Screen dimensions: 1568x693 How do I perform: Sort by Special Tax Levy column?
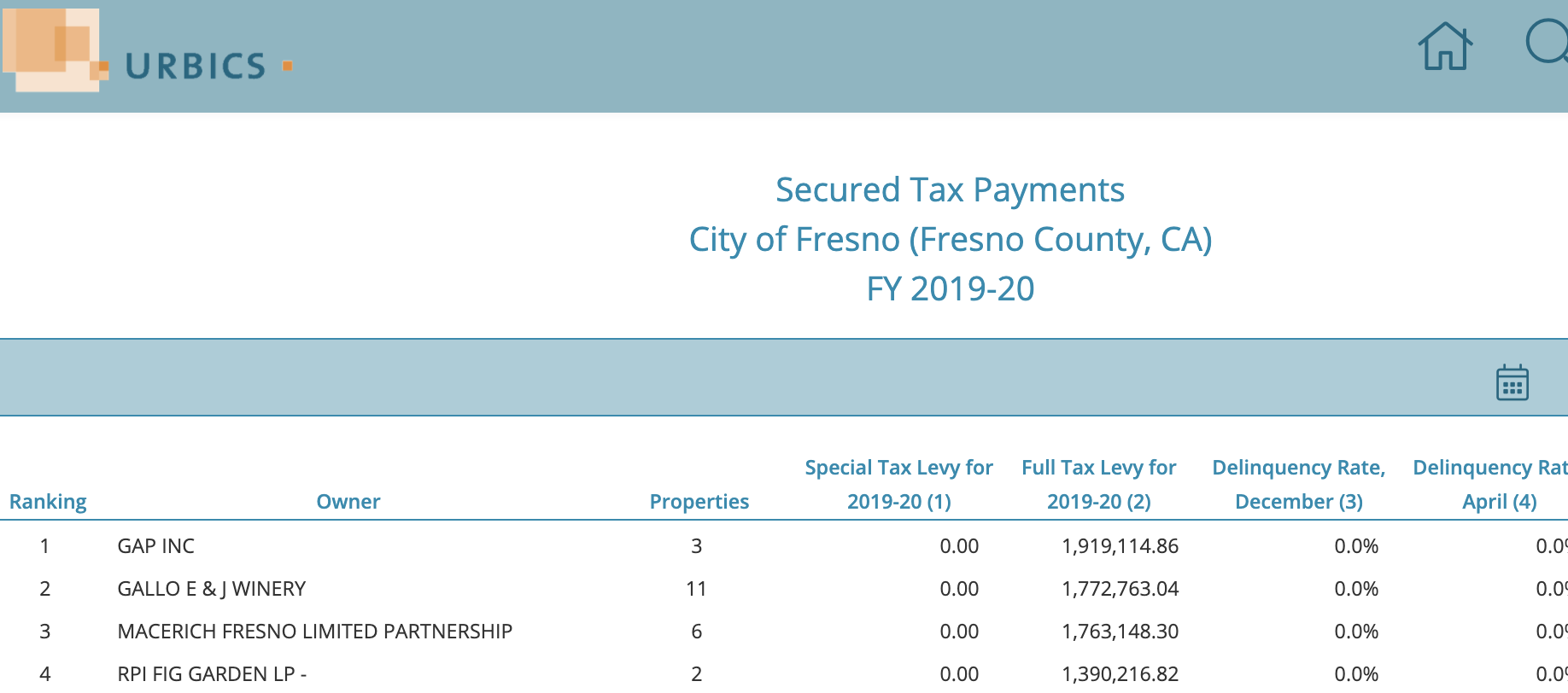(898, 485)
